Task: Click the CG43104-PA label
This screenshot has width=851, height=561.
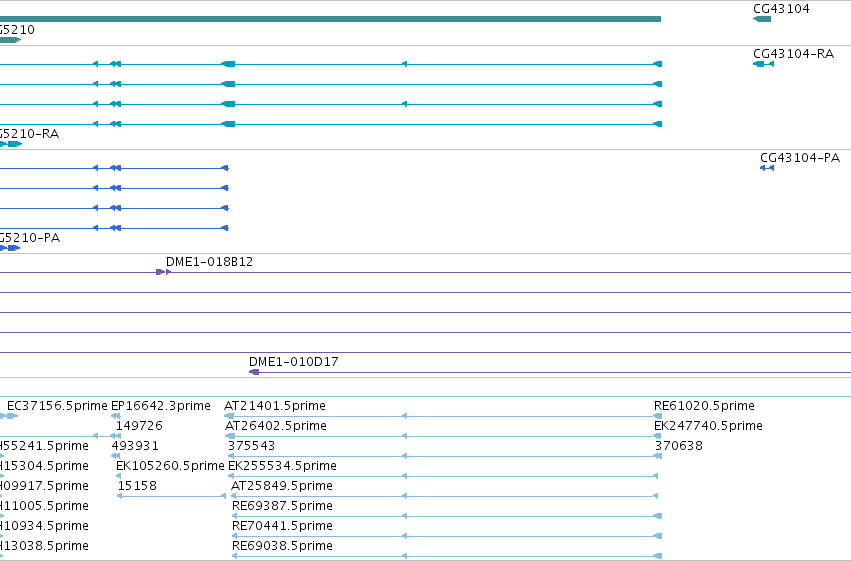Action: click(800, 158)
